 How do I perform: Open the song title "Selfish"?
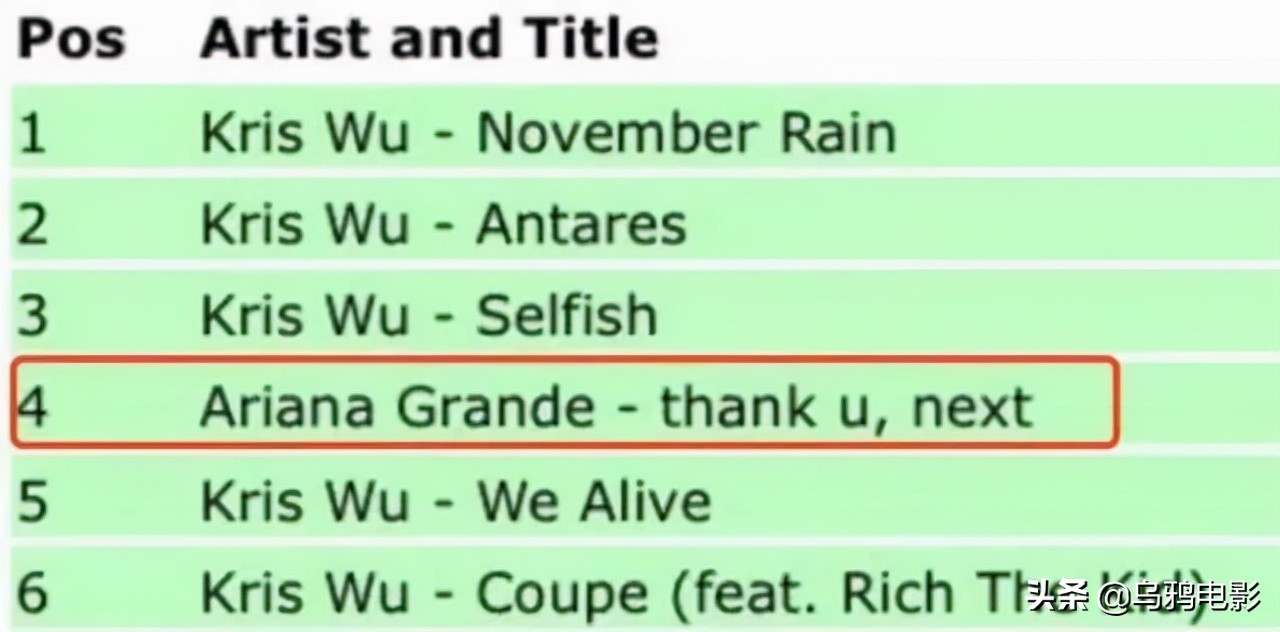click(x=566, y=316)
